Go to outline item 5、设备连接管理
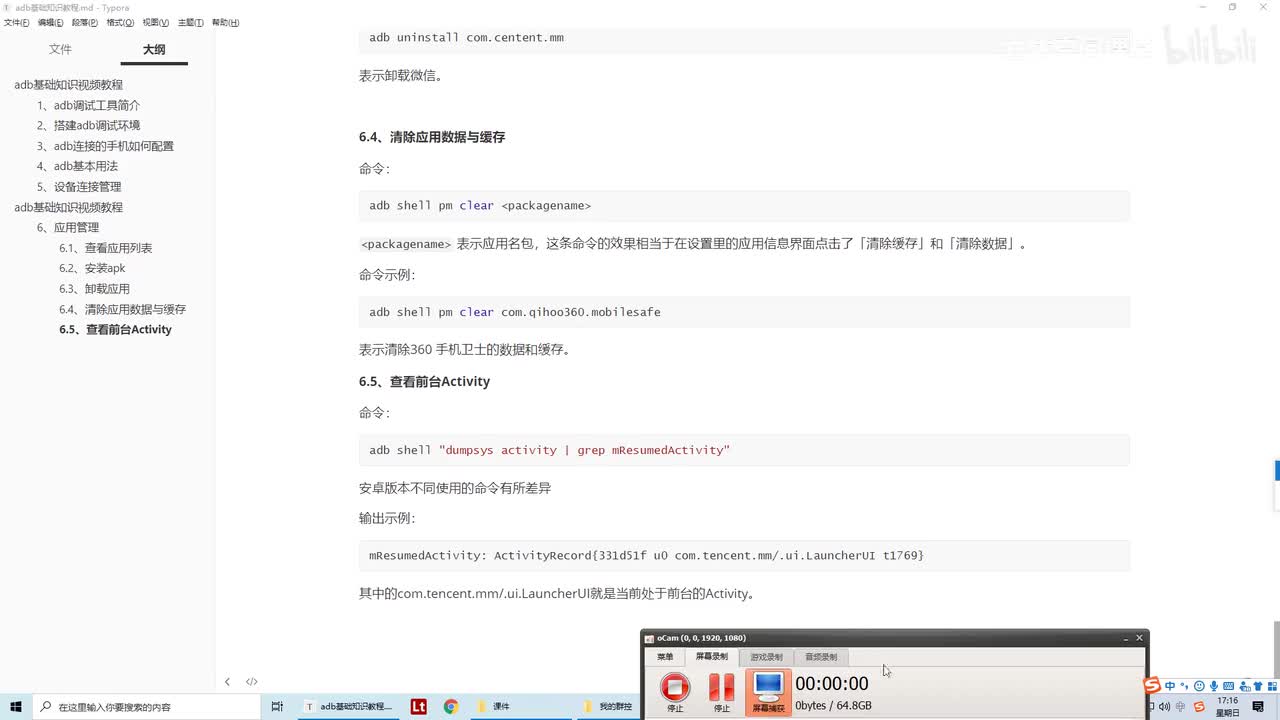The height and width of the screenshot is (720, 1280). click(x=79, y=187)
